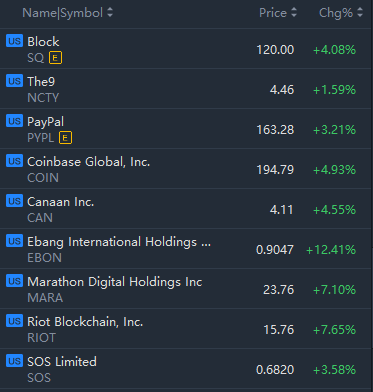This screenshot has height=392, width=373.
Task: Click the earnings E icon next to PYPL
Action: tap(65, 138)
